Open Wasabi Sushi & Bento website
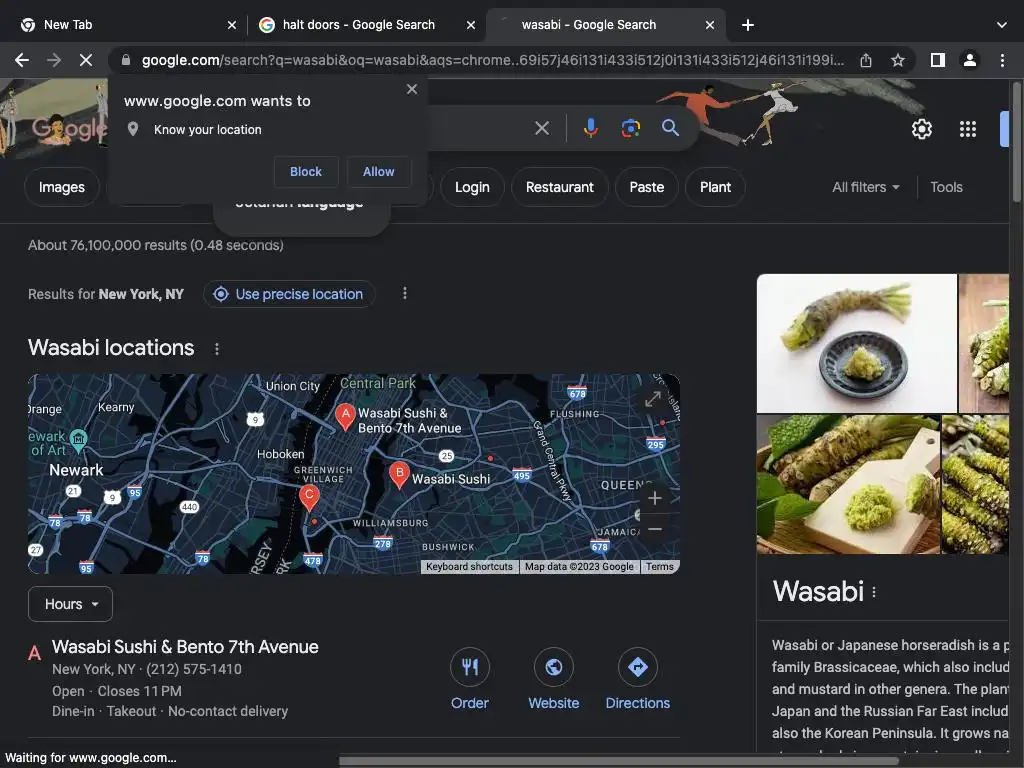The image size is (1024, 768). point(553,679)
